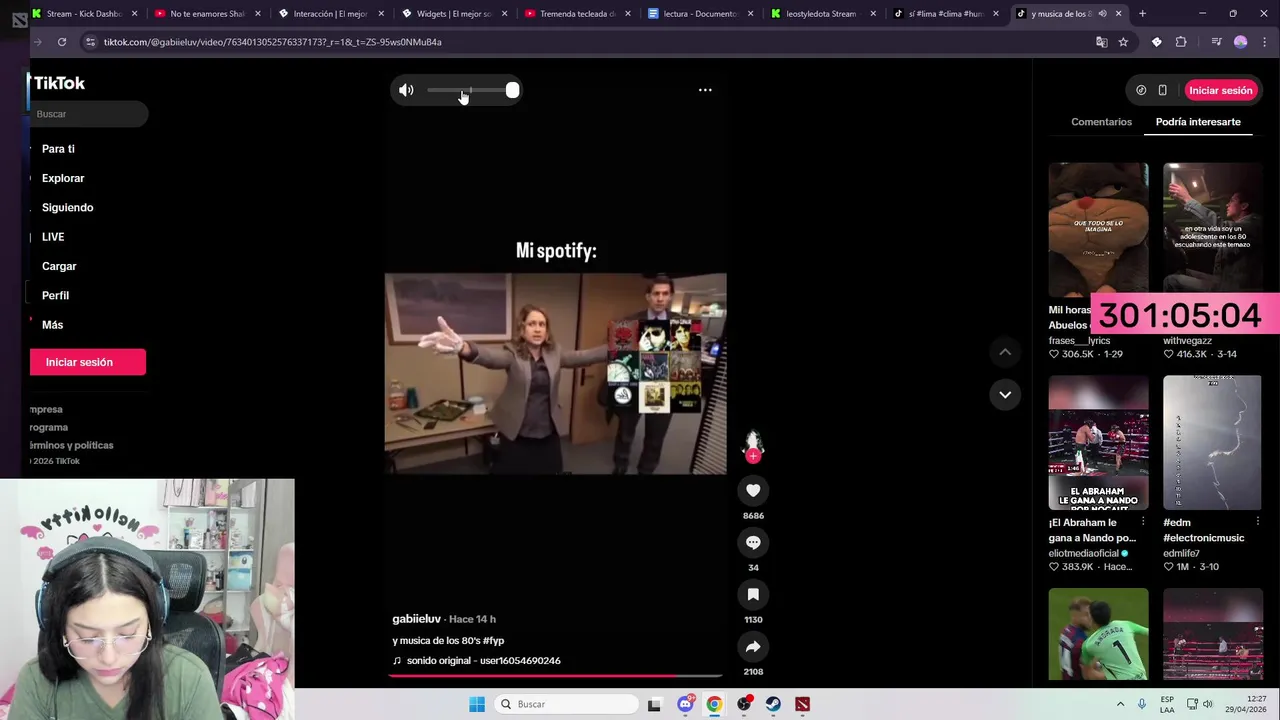Click the Windows taskbar Buscar search box

pyautogui.click(x=567, y=704)
